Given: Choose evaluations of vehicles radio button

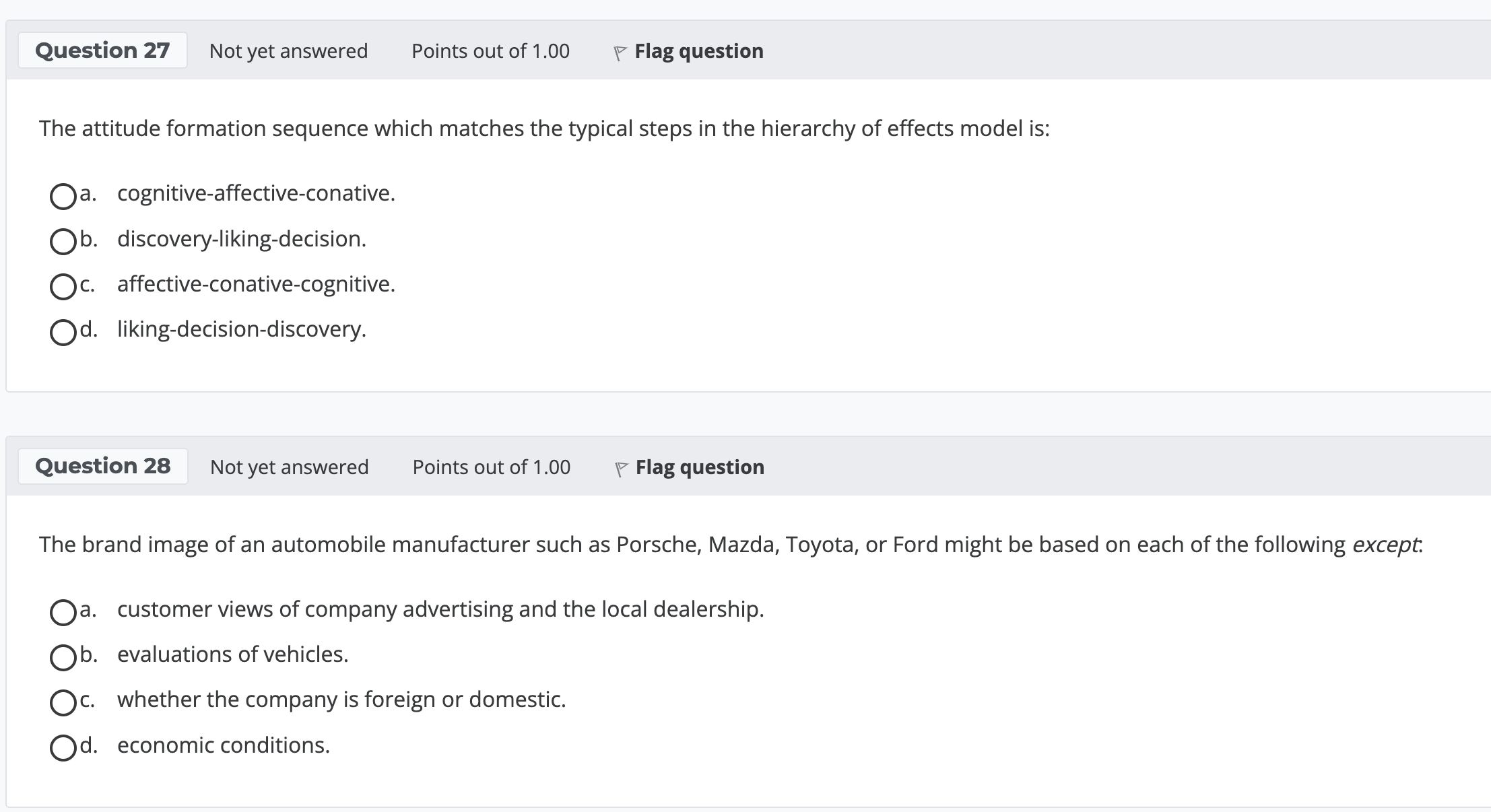Looking at the screenshot, I should [x=63, y=657].
